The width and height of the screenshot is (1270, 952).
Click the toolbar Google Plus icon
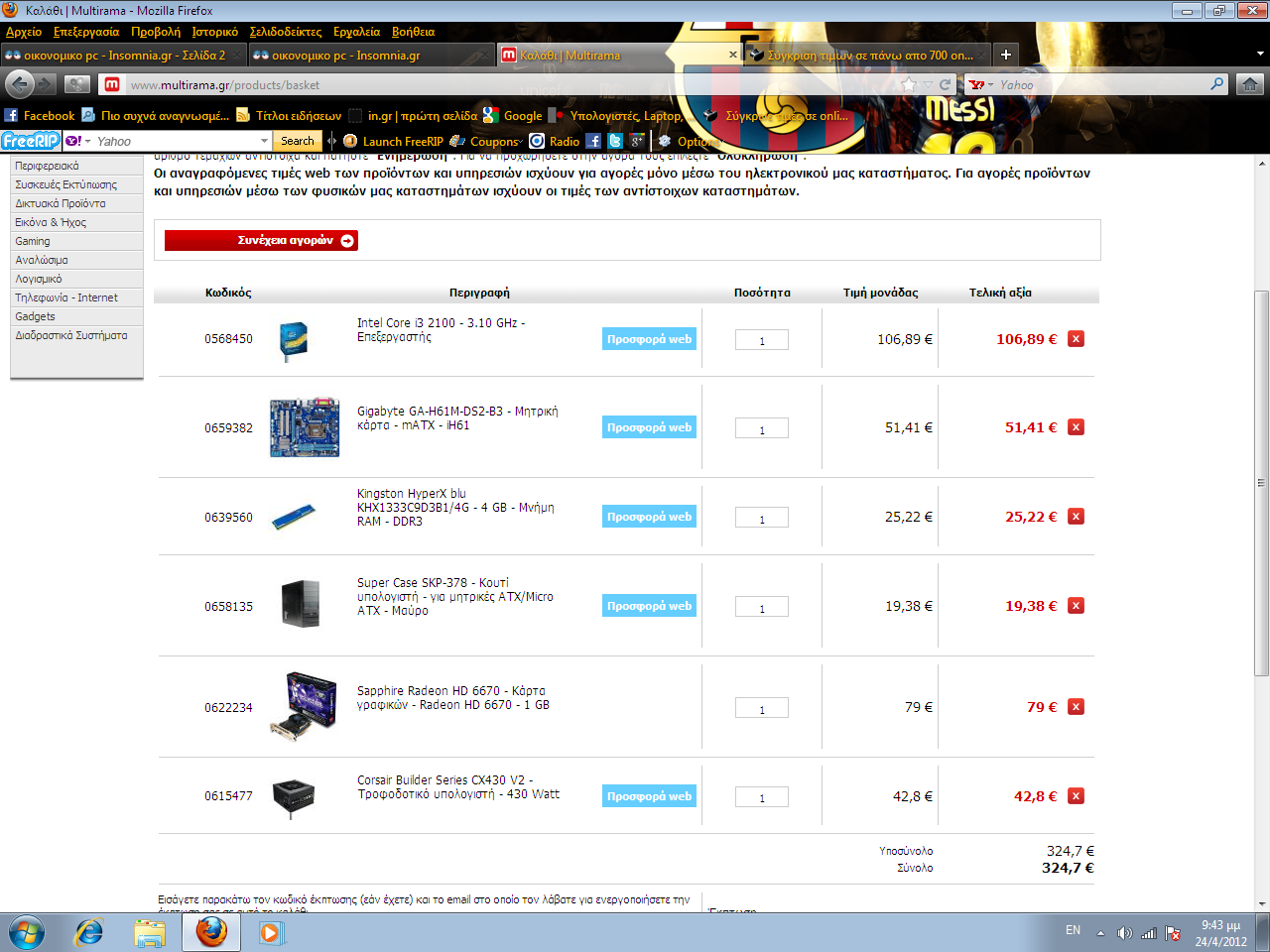click(637, 141)
